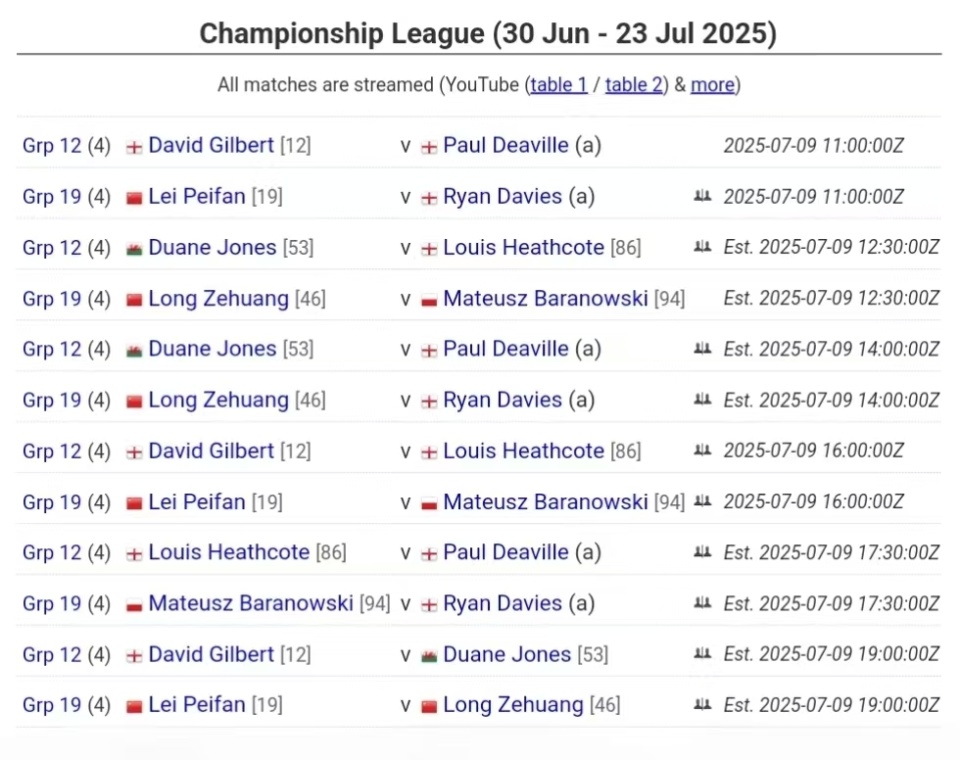Open the YouTube table 2 stream link
This screenshot has width=960, height=760.
634,85
